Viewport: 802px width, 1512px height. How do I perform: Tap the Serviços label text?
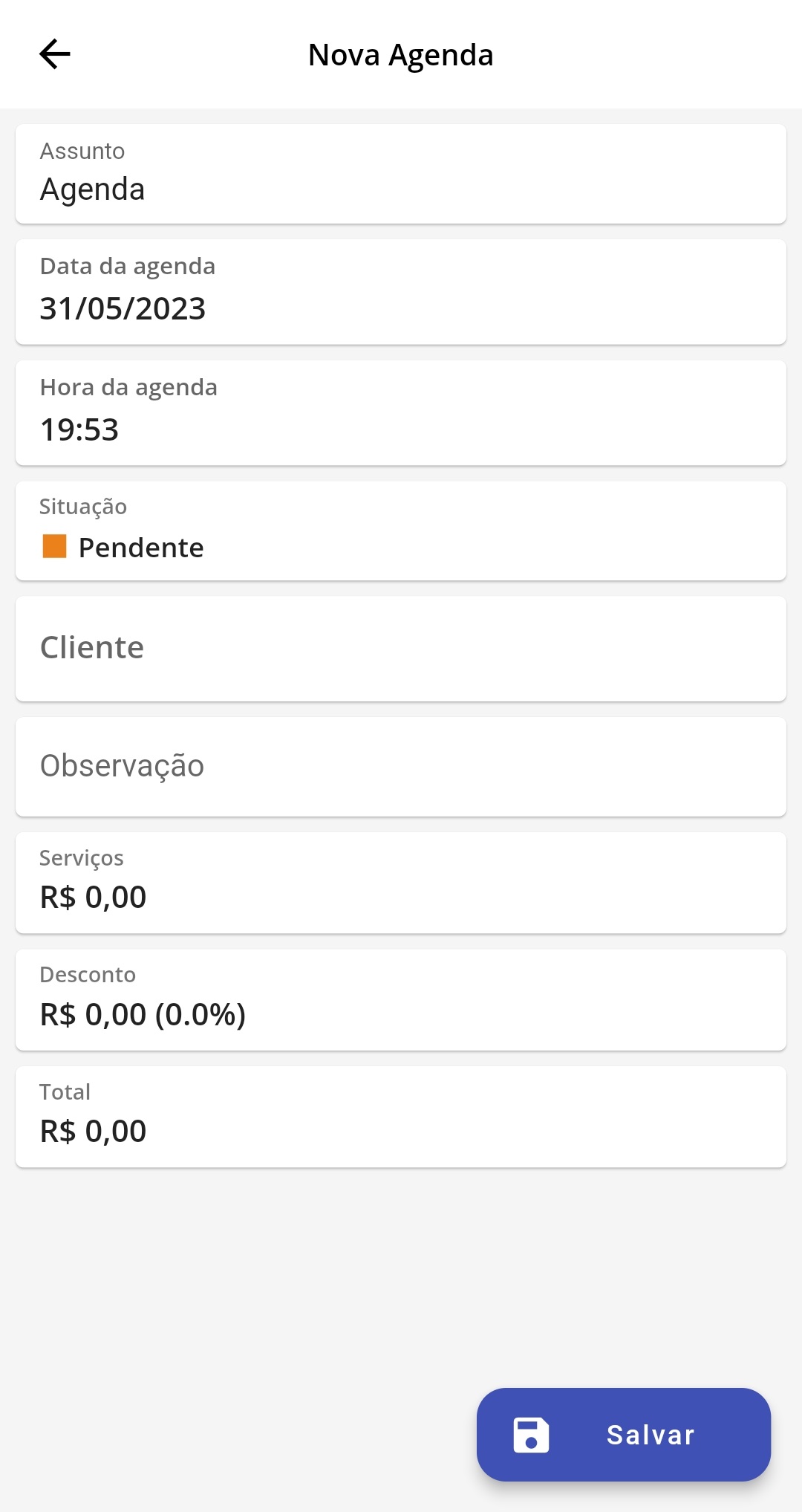82,858
